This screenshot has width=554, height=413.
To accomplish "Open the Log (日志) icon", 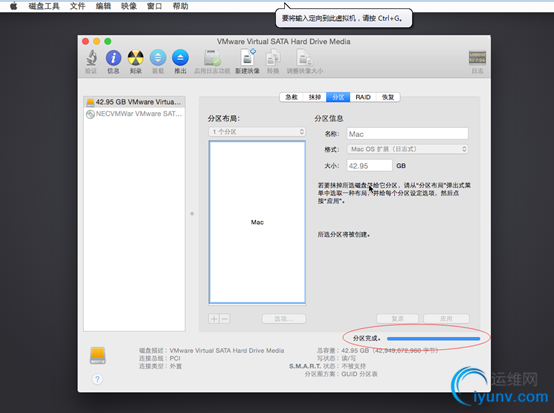I will coord(477,58).
